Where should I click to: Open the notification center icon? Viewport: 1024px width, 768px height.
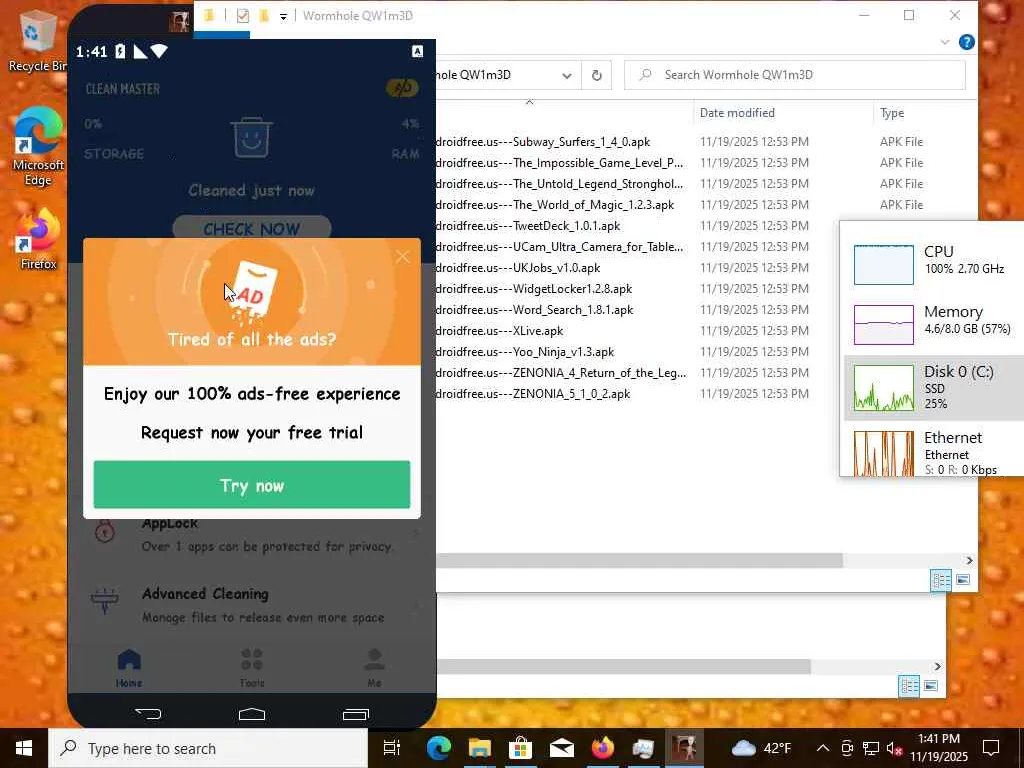coord(991,748)
